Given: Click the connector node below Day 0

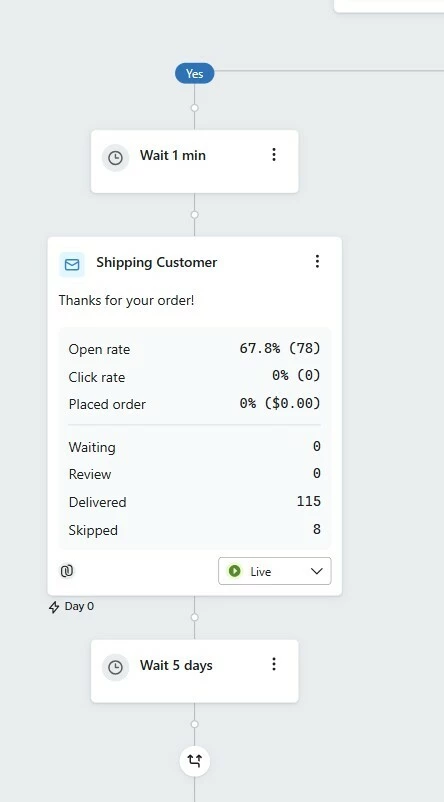Looking at the screenshot, I should point(194,617).
